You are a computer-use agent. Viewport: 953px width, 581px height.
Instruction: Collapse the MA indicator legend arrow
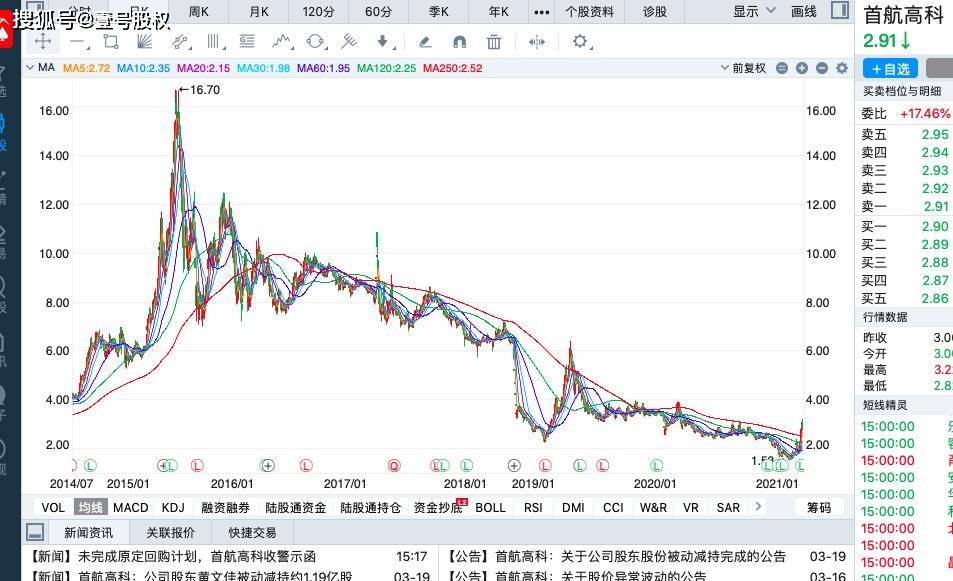point(30,68)
